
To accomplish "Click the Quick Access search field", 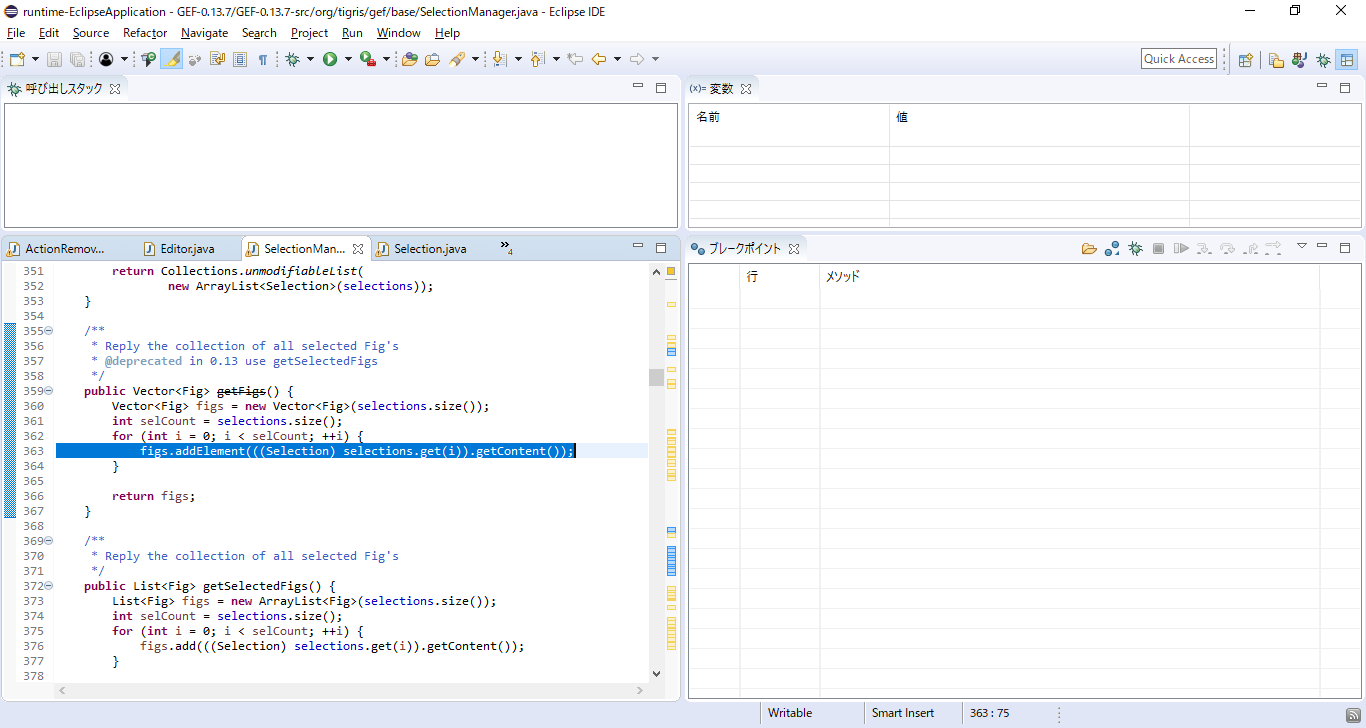I will coord(1179,59).
